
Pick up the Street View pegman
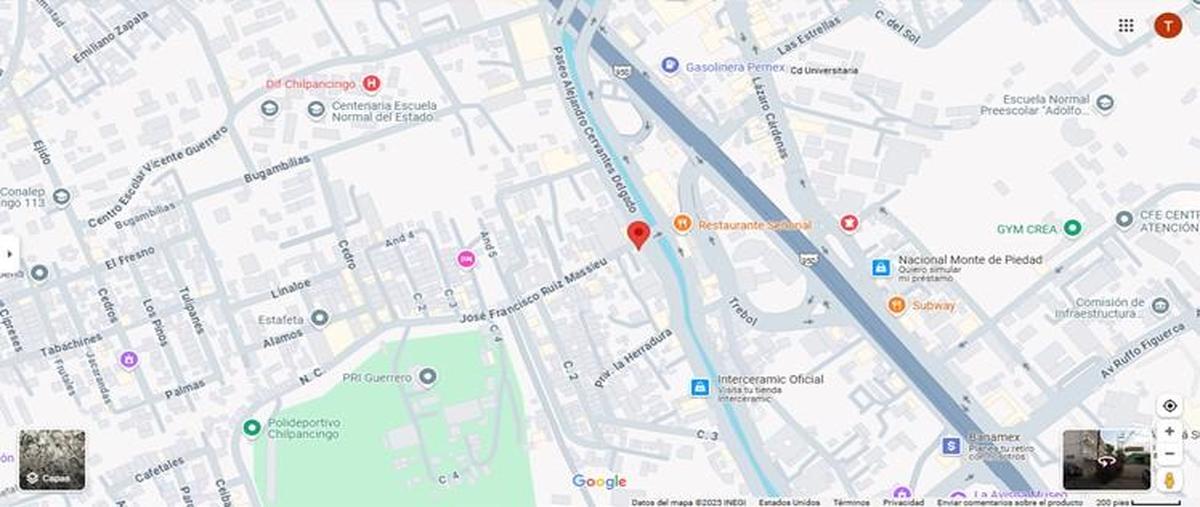click(x=1169, y=481)
